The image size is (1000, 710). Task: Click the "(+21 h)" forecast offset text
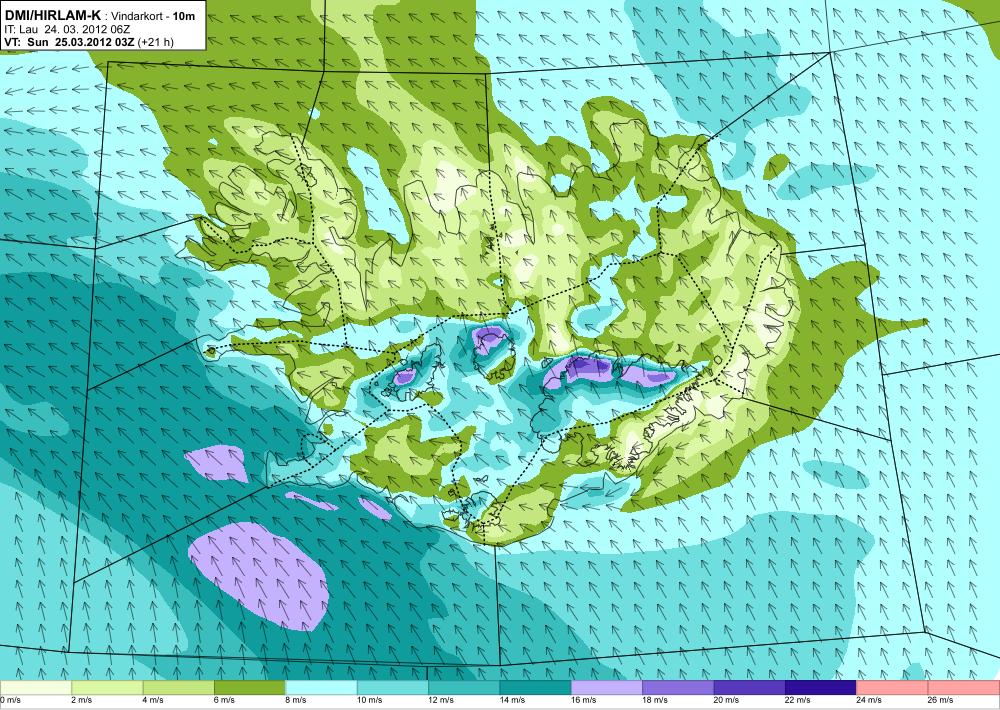(155, 42)
